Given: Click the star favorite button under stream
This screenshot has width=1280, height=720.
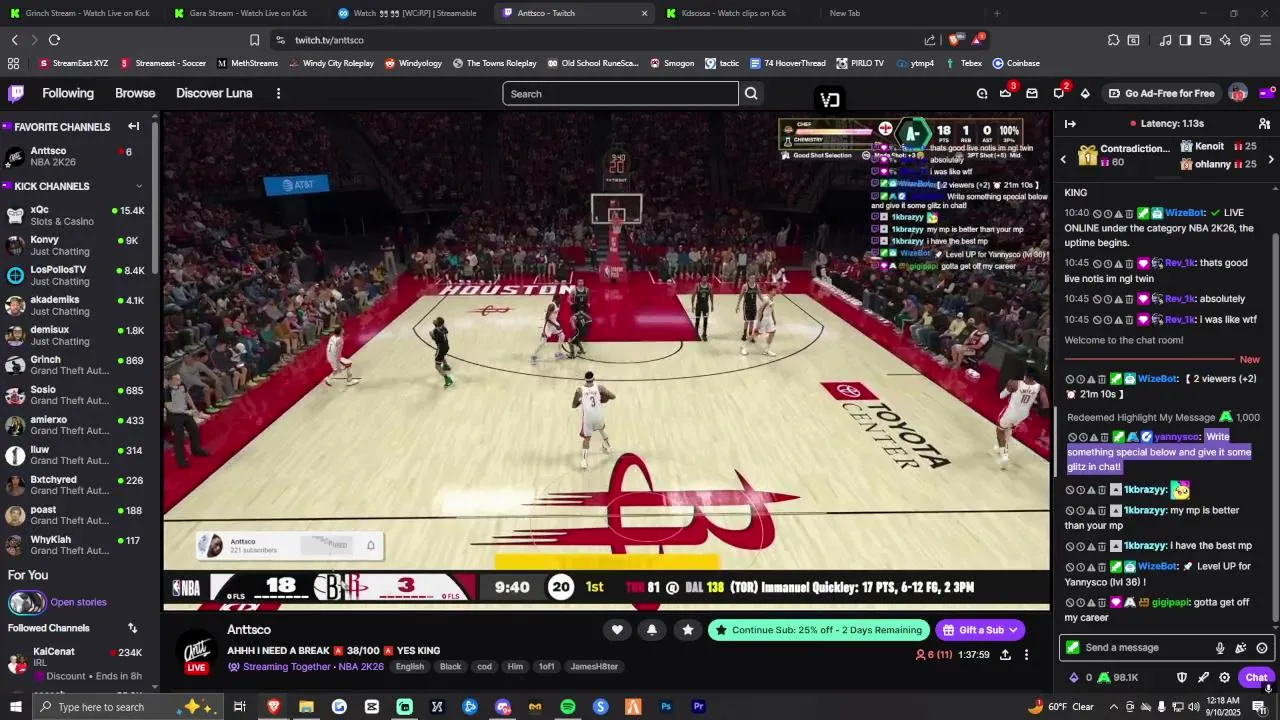Looking at the screenshot, I should [x=687, y=629].
